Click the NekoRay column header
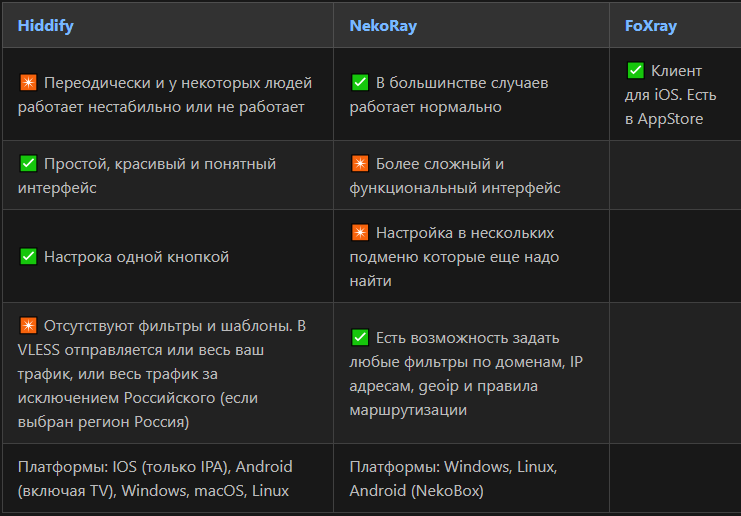Screen dimensions: 741x516 click(383, 26)
